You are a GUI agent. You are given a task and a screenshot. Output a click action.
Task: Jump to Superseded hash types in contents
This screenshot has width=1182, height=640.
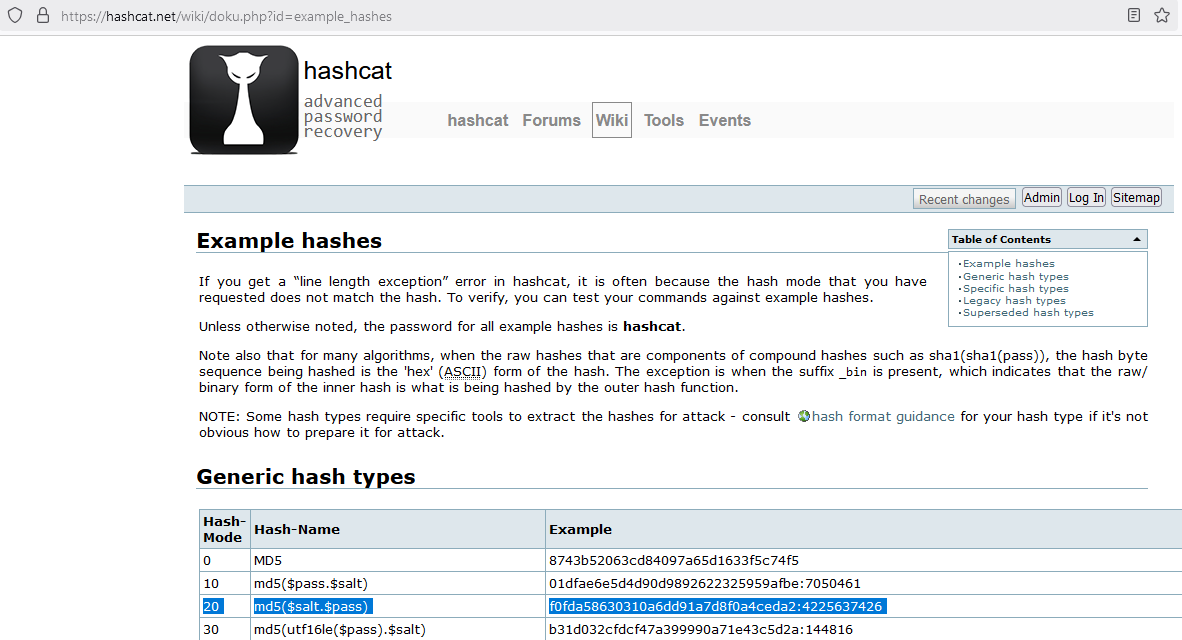(x=1028, y=313)
